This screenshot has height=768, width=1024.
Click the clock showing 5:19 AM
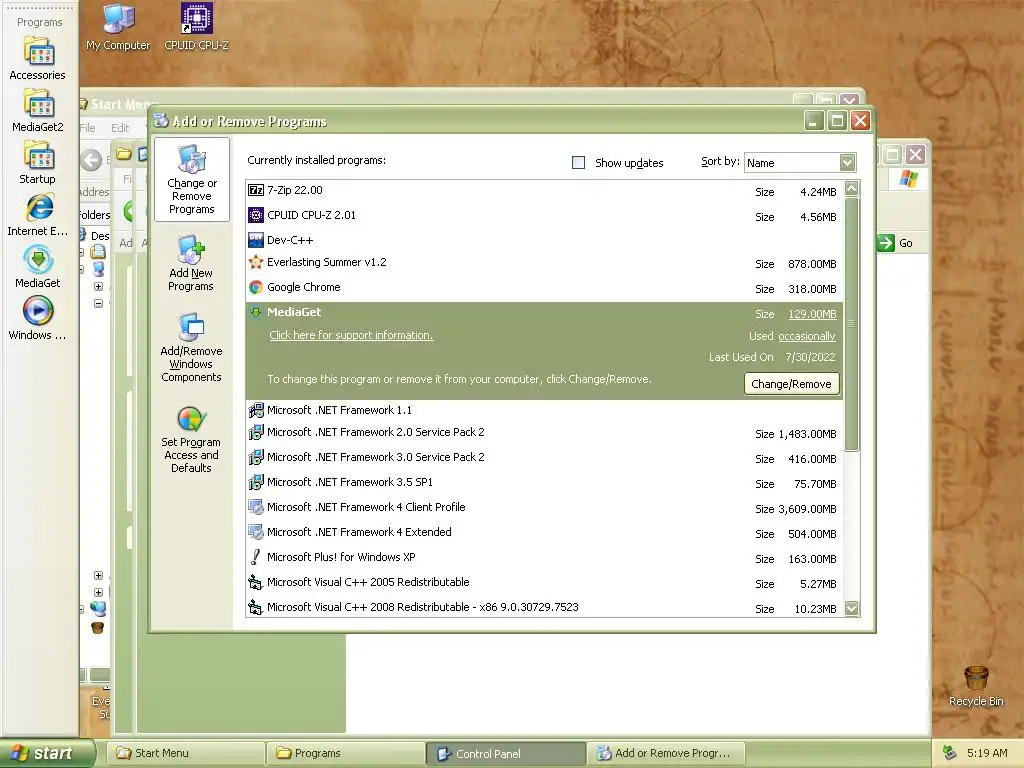click(x=987, y=753)
